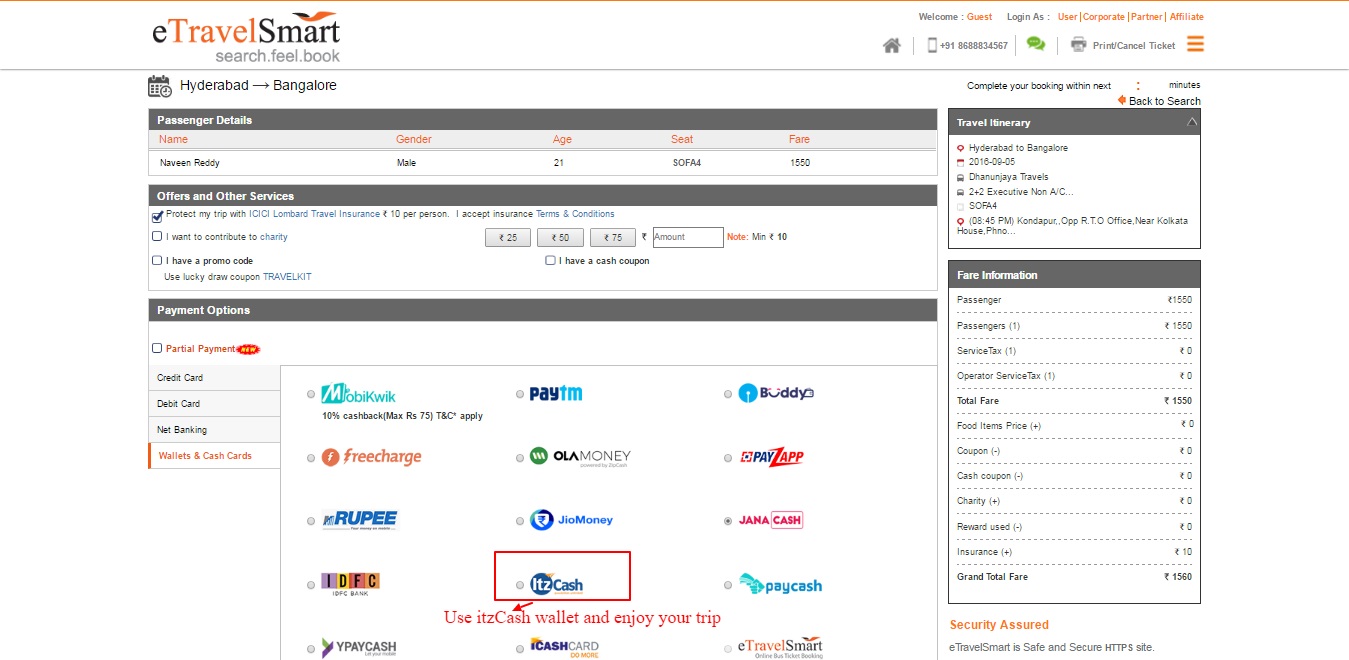Click the JioMoney wallet logo

(x=572, y=520)
